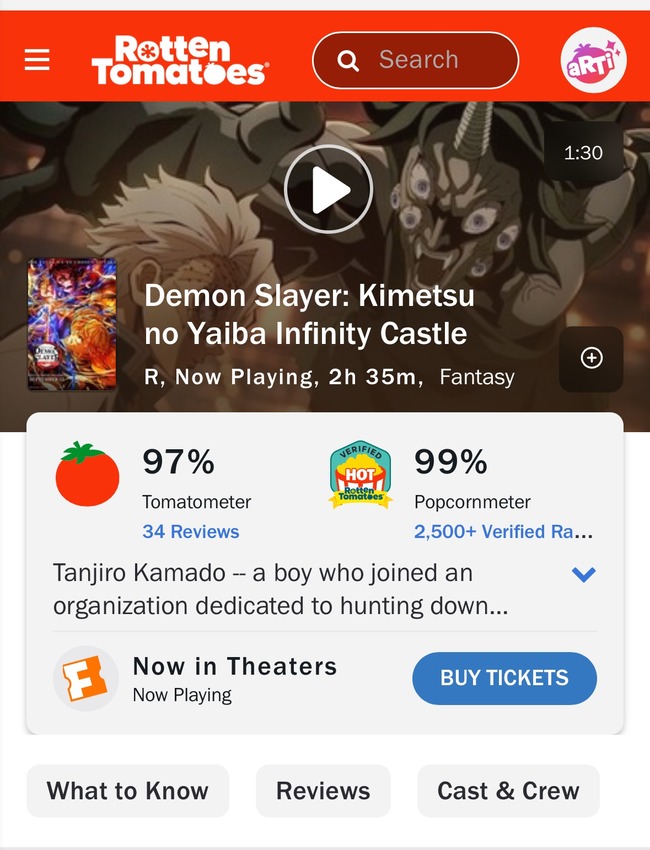Click inside the Search input field
This screenshot has width=650, height=850.
416,60
